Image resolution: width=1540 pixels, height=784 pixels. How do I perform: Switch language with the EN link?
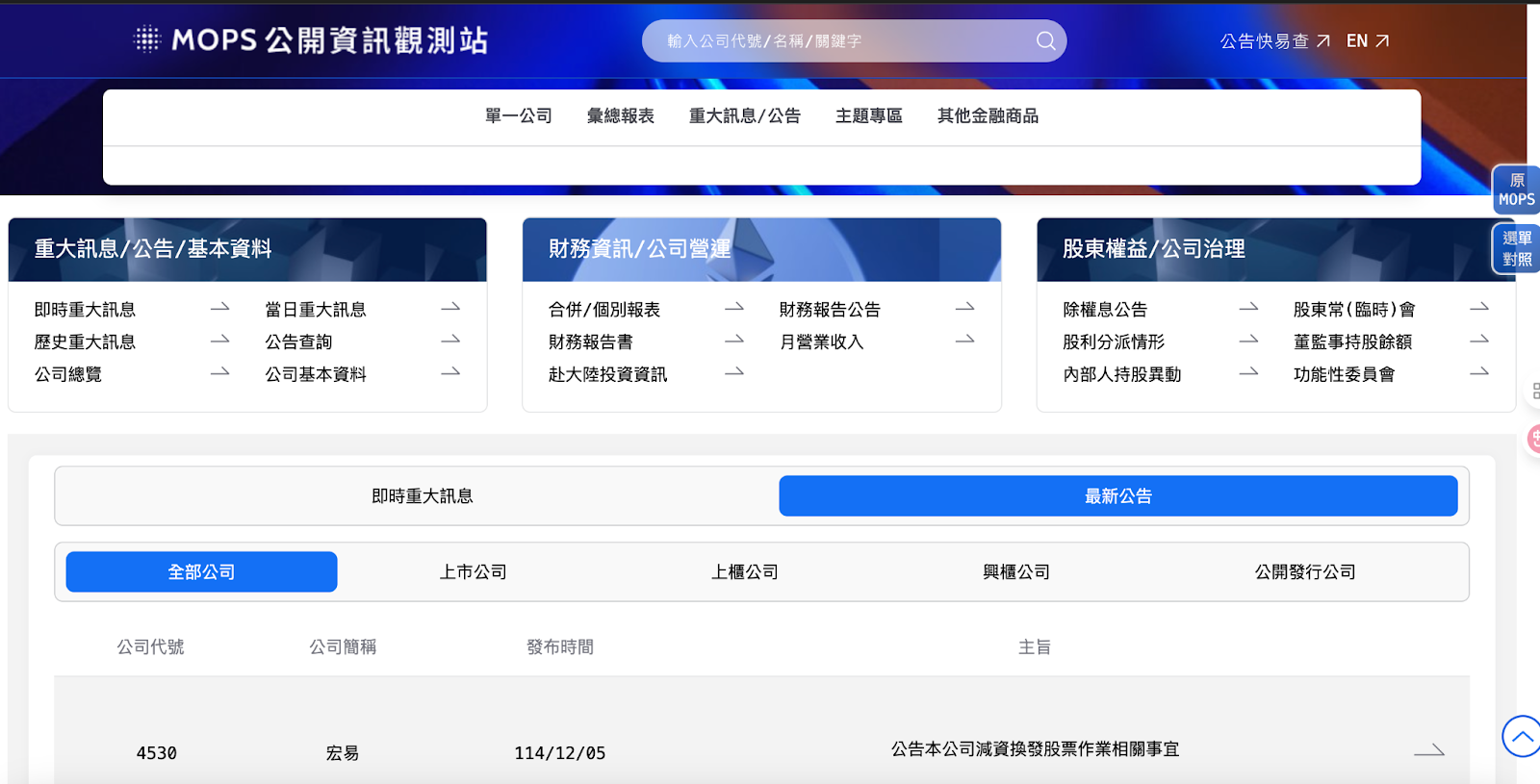pos(1368,41)
